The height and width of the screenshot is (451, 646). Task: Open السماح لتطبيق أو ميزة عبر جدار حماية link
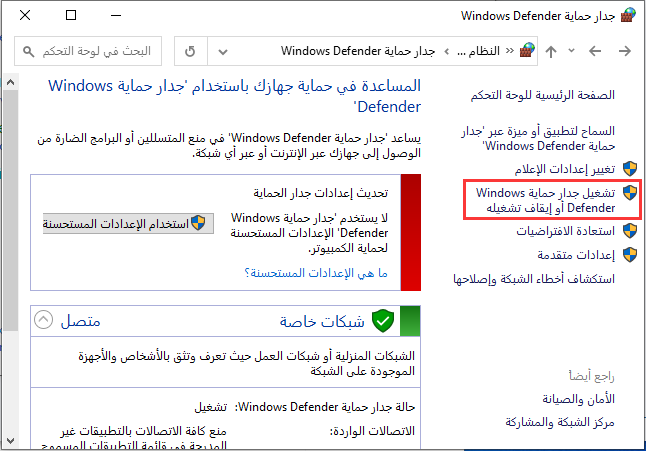point(538,138)
